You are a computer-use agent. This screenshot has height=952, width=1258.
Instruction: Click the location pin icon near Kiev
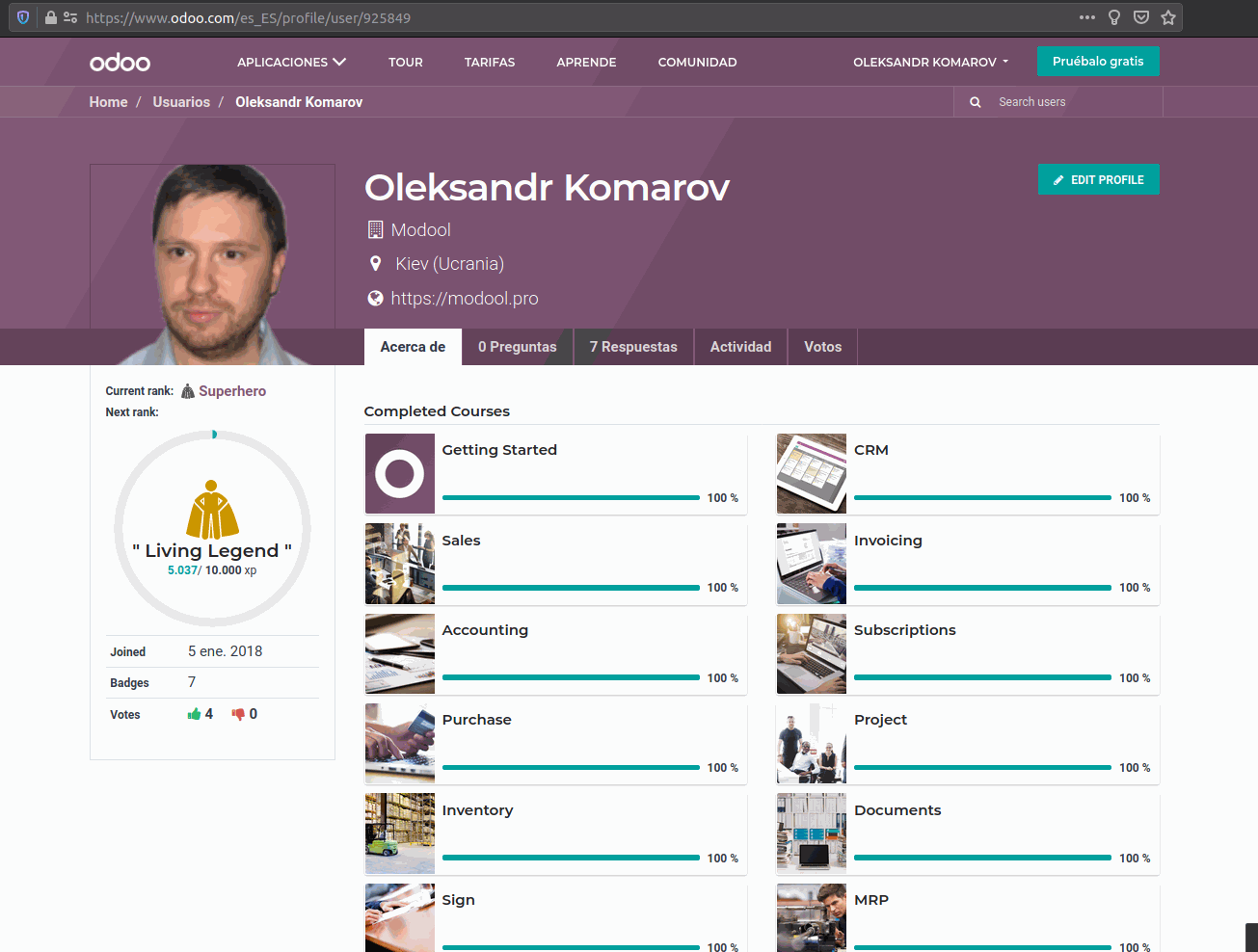[376, 264]
